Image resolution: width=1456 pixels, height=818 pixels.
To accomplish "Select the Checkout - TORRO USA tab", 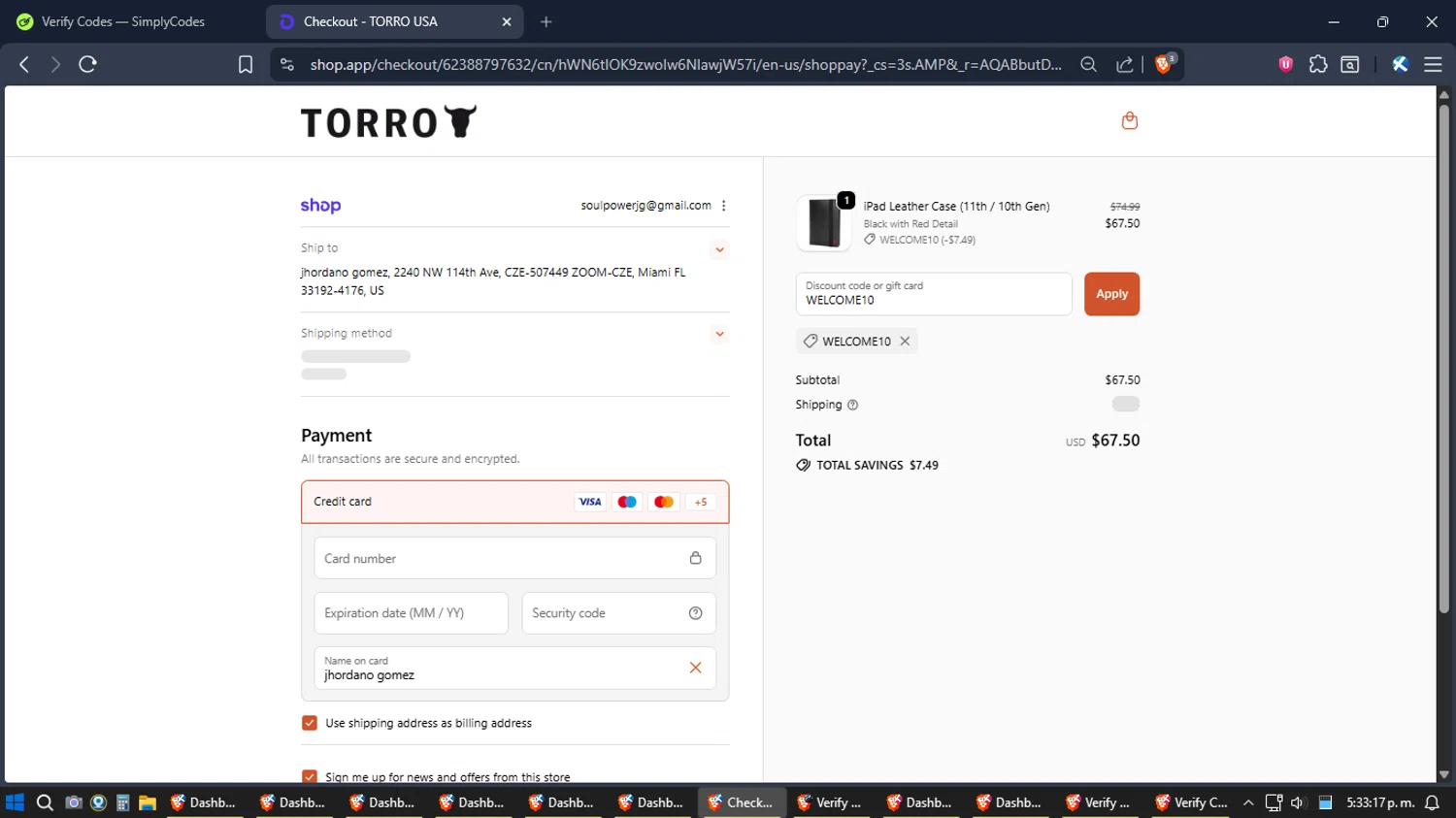I will tap(395, 21).
